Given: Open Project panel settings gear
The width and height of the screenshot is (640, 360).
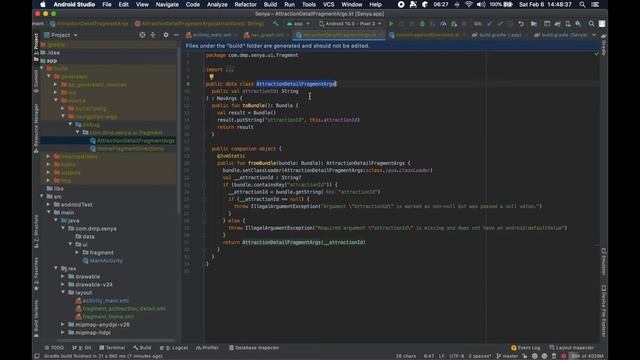Looking at the screenshot, I should pyautogui.click(x=165, y=35).
